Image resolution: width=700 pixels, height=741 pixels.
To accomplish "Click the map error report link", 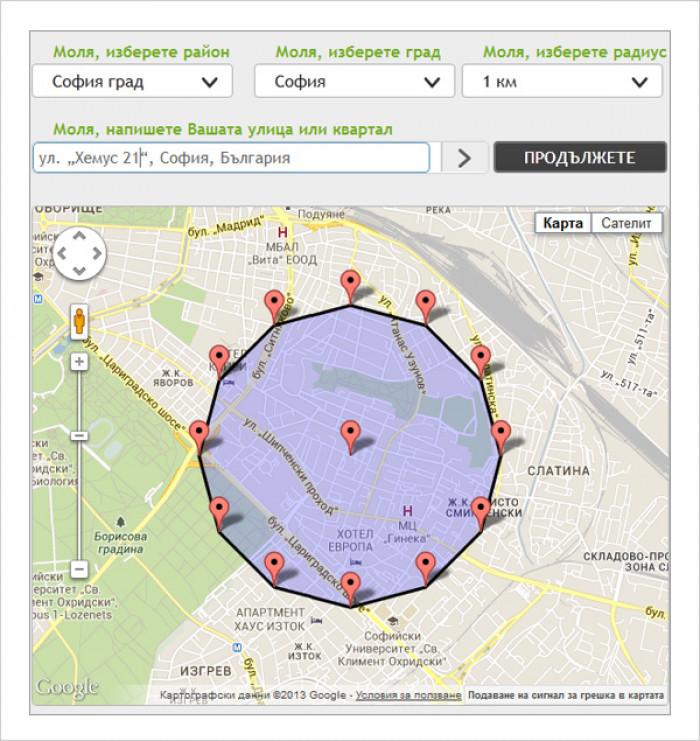I will click(567, 695).
